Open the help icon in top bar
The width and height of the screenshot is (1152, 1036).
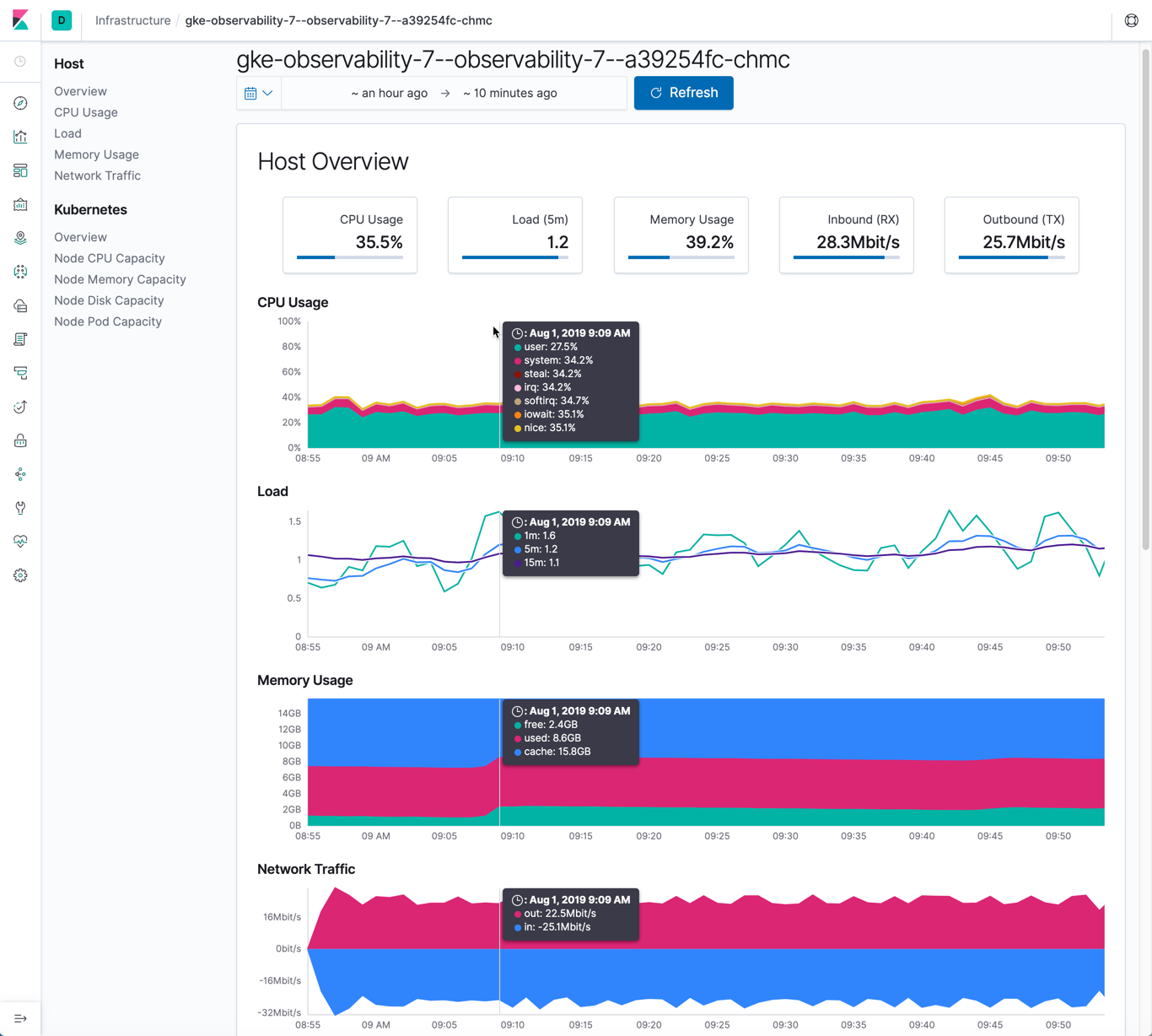coord(1131,19)
